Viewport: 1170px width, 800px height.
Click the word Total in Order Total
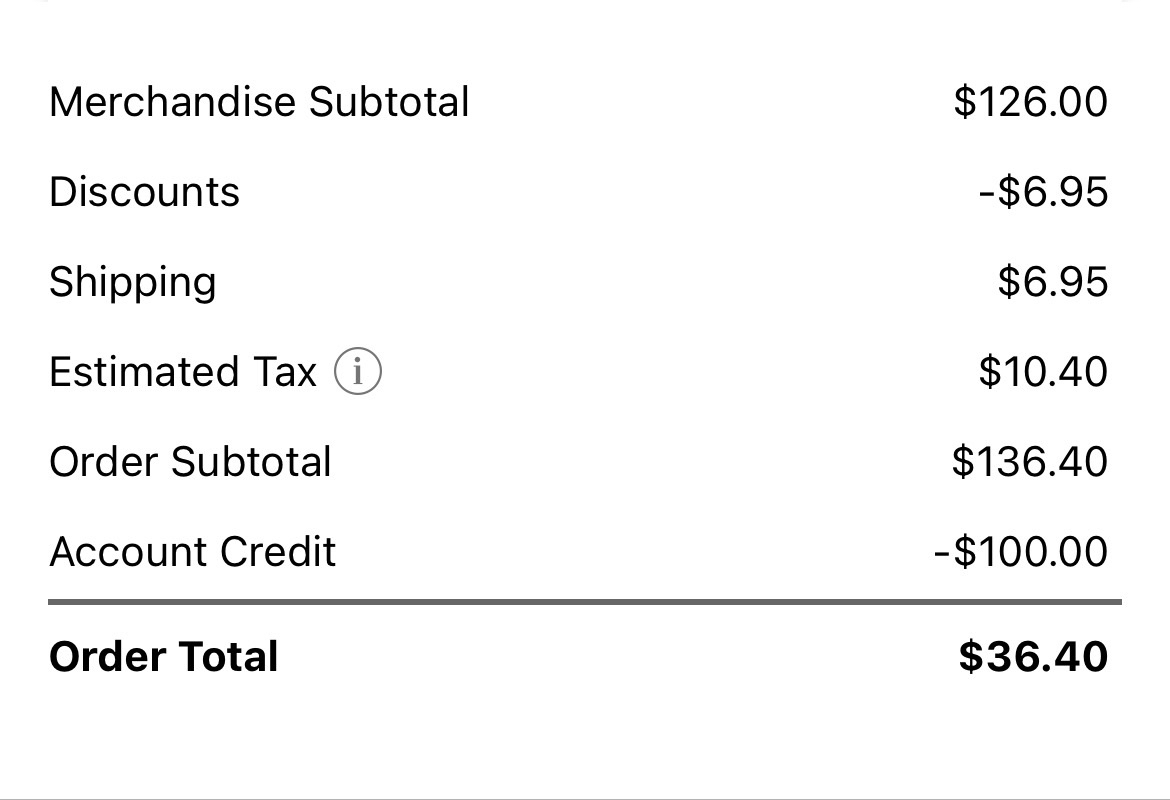(228, 657)
